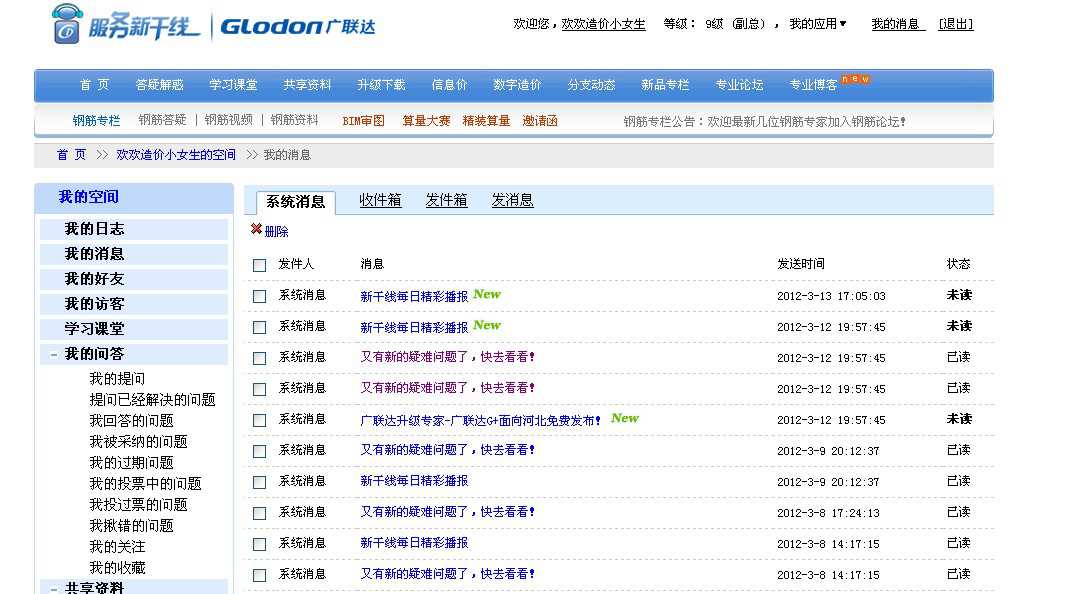Open 答疑解惑 in navigation bar
The image size is (1077, 594).
(x=159, y=85)
